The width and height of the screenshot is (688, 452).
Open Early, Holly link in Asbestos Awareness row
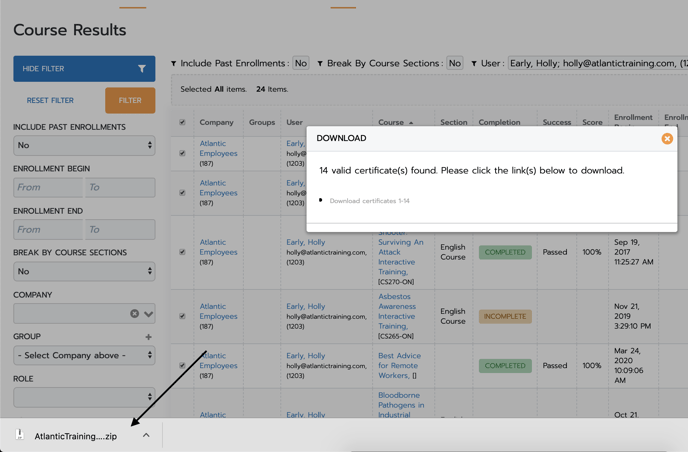pyautogui.click(x=305, y=306)
